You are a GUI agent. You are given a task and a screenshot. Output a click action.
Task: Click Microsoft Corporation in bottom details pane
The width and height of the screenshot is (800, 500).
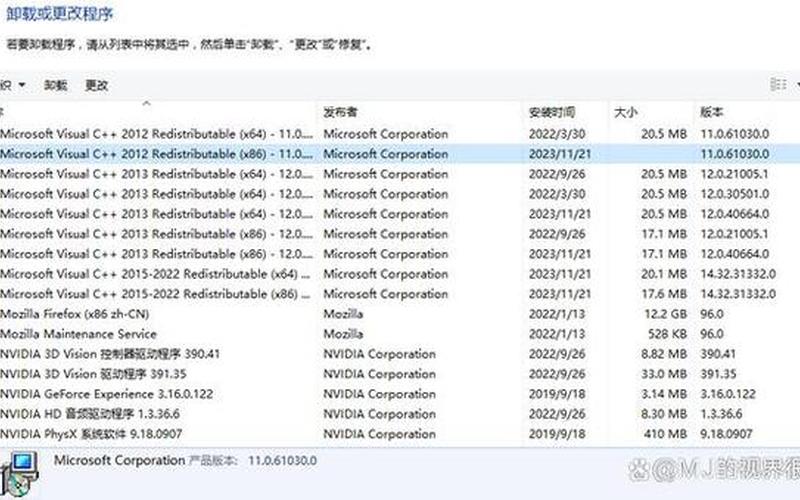tap(119, 460)
